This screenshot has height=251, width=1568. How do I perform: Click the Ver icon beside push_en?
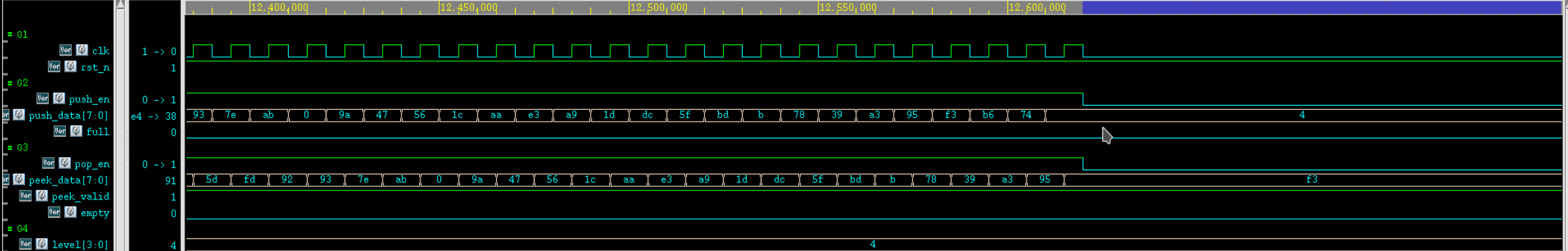click(x=42, y=99)
